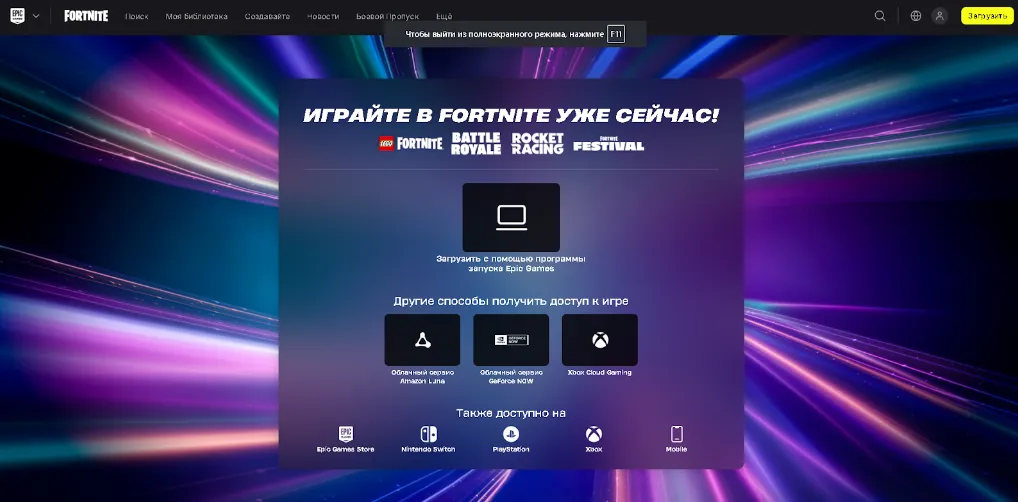Open the Epic Games Store platform icon

tap(345, 434)
